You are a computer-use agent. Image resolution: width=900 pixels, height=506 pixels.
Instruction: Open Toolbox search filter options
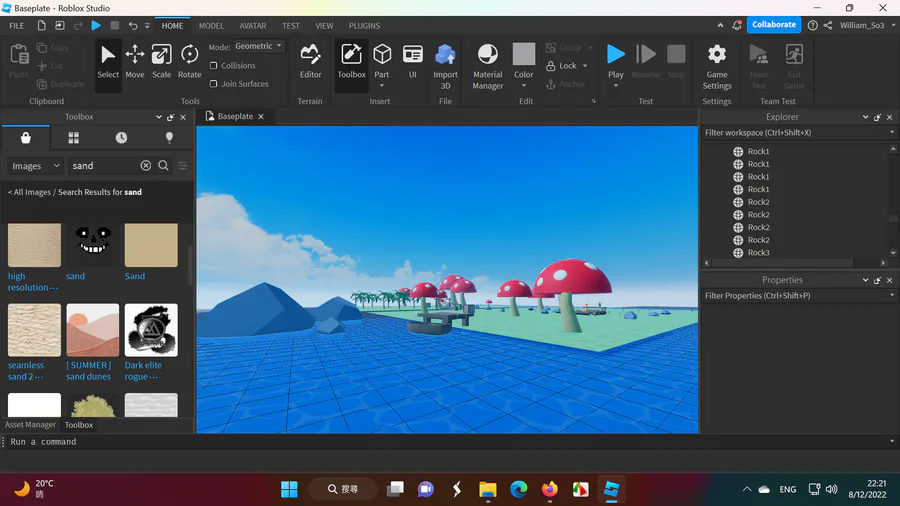tap(183, 165)
